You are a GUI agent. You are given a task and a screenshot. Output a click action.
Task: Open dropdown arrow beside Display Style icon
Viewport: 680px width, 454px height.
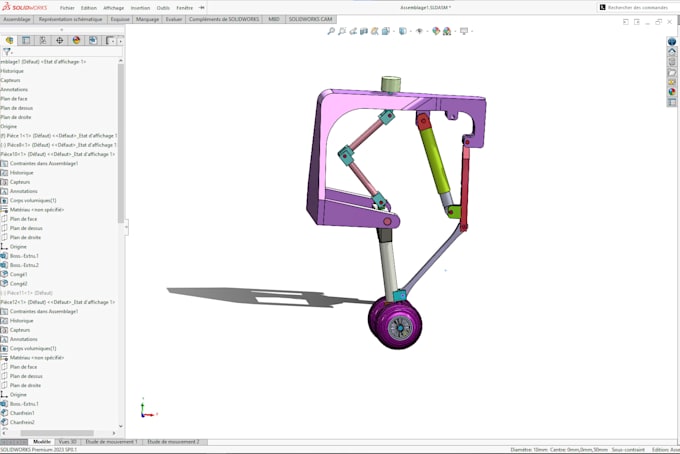[410, 31]
